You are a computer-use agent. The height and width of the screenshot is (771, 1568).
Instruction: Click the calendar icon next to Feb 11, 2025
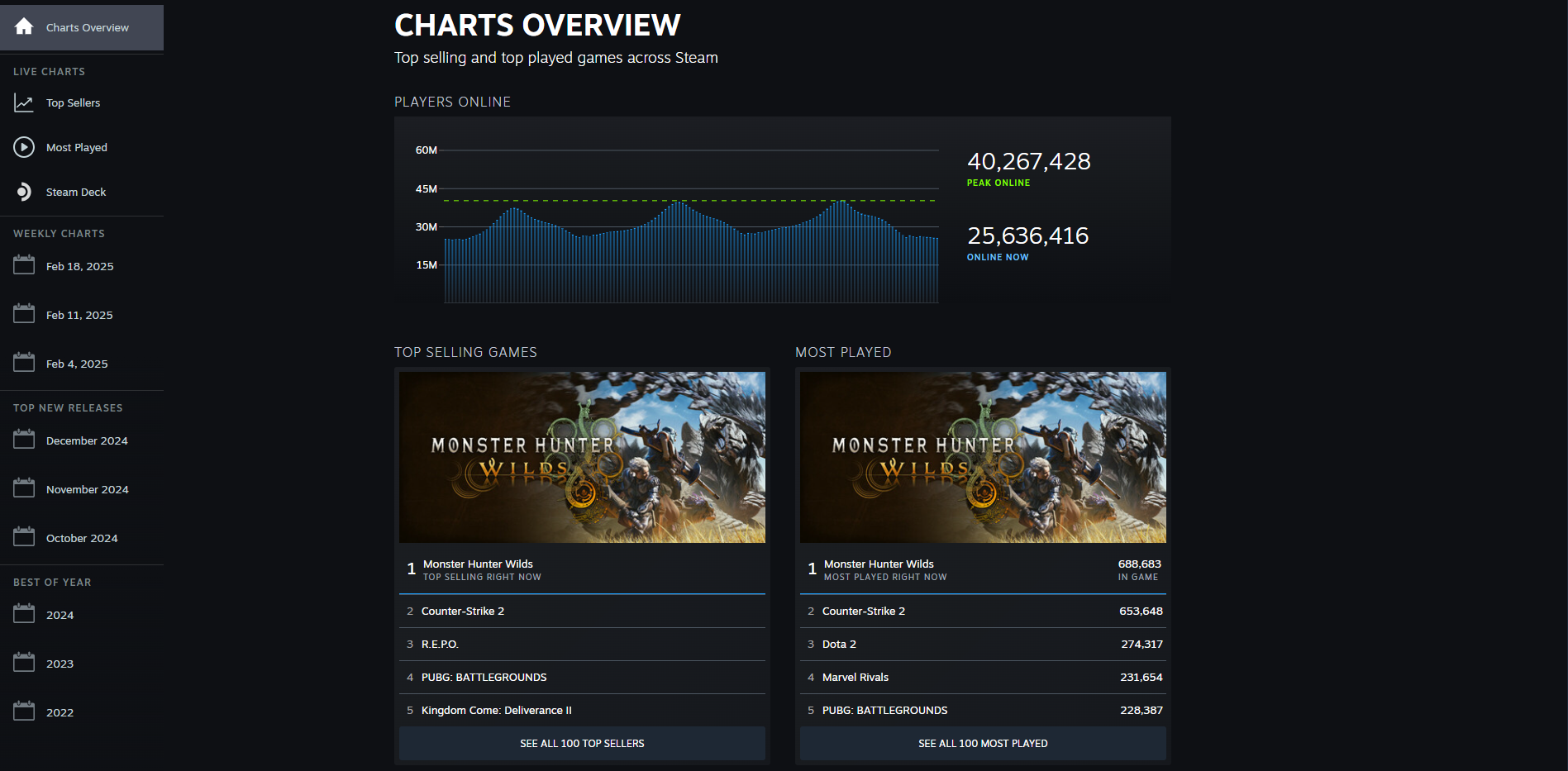click(24, 314)
